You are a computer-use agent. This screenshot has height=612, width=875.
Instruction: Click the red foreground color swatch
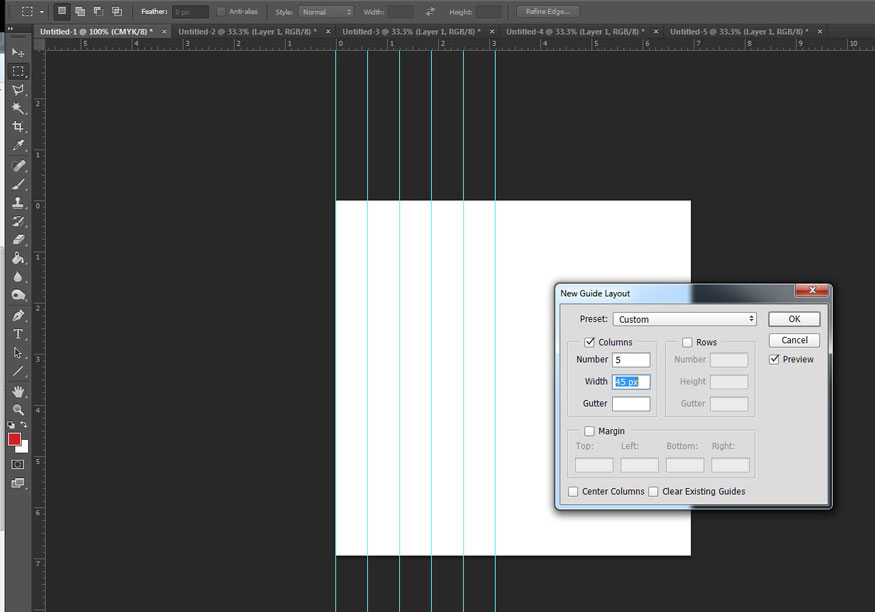[14, 439]
